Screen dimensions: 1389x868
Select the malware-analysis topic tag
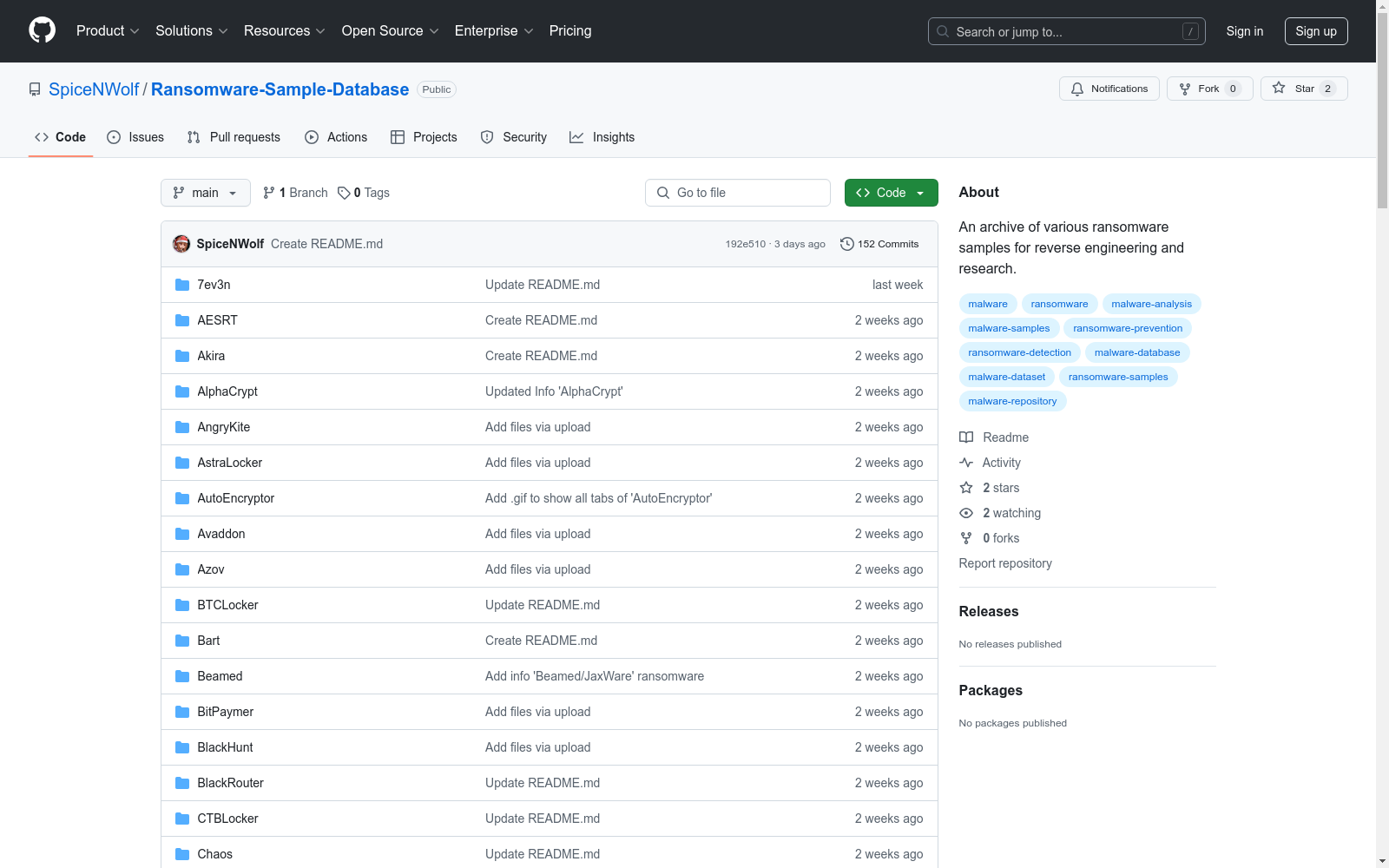(x=1151, y=304)
